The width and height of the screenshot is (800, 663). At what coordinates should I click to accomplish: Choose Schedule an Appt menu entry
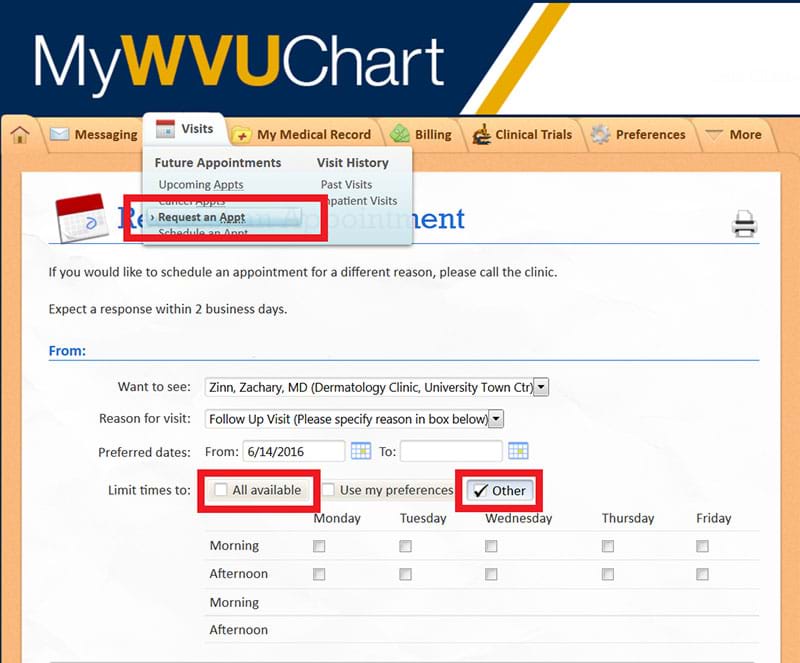[x=203, y=233]
